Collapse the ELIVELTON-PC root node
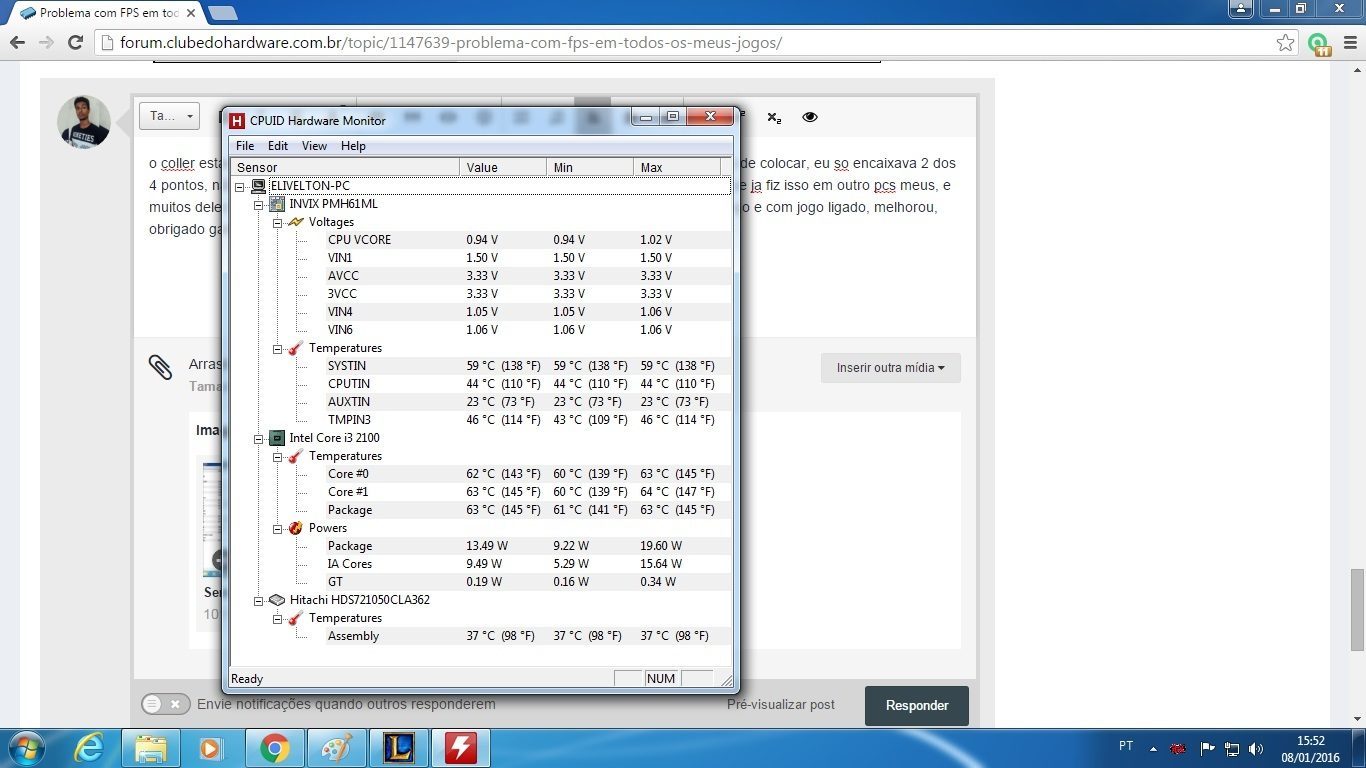 tap(240, 186)
